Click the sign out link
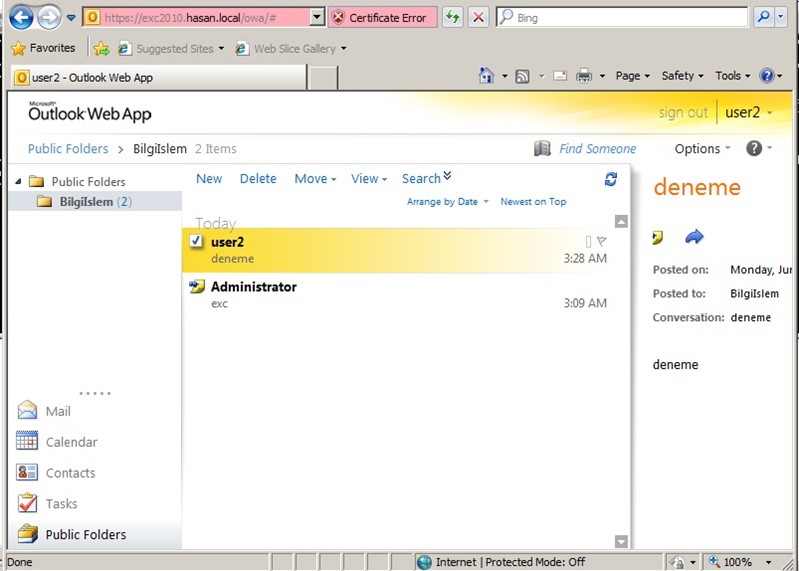 [x=683, y=113]
